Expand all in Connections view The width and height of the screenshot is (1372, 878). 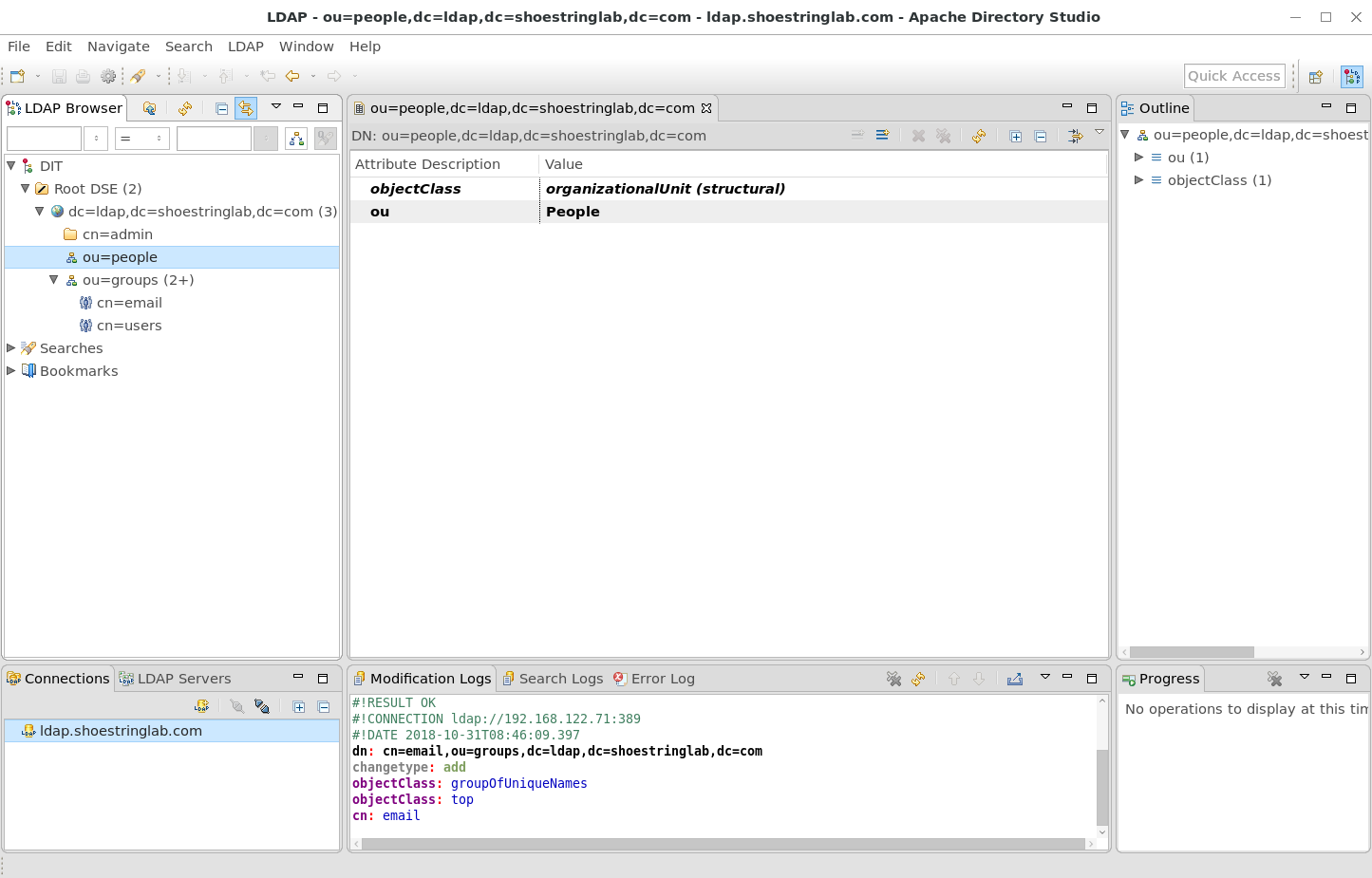[298, 706]
